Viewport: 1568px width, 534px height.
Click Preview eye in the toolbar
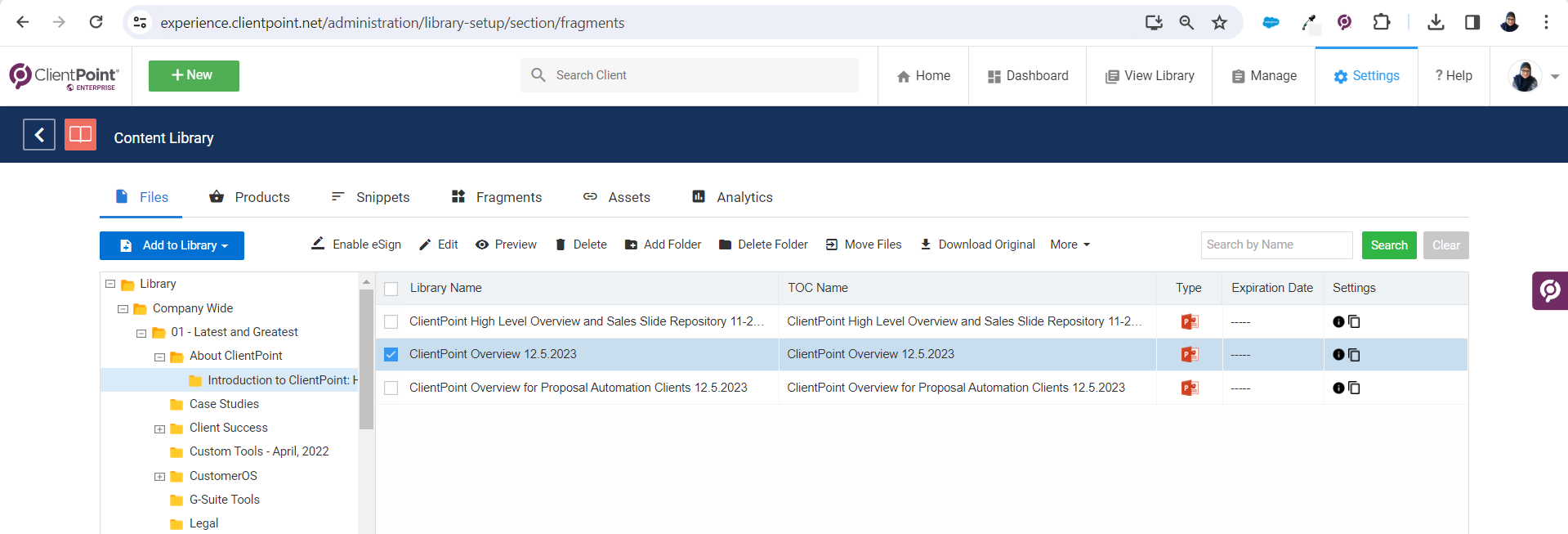click(507, 245)
